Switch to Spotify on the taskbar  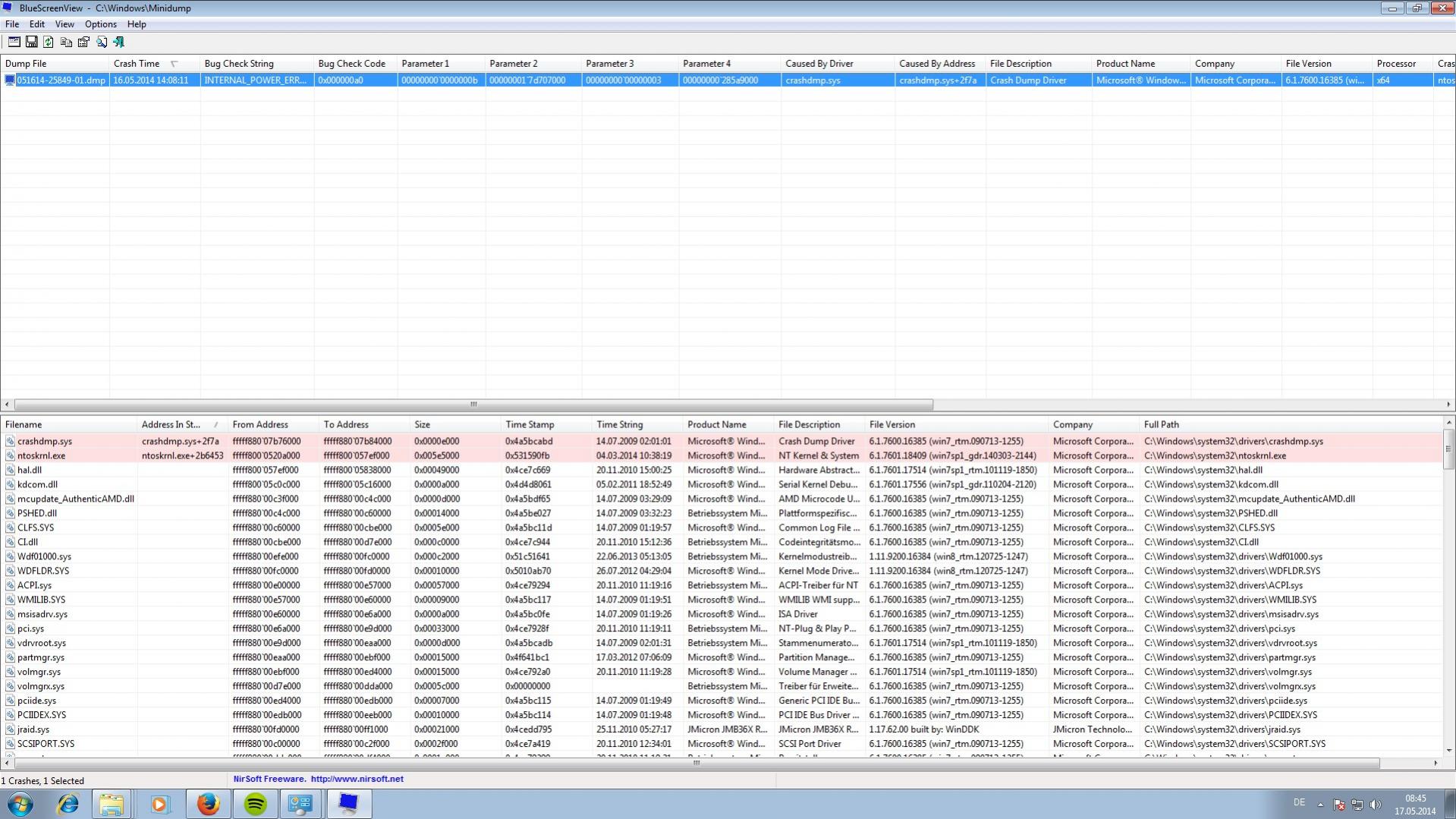[x=255, y=804]
